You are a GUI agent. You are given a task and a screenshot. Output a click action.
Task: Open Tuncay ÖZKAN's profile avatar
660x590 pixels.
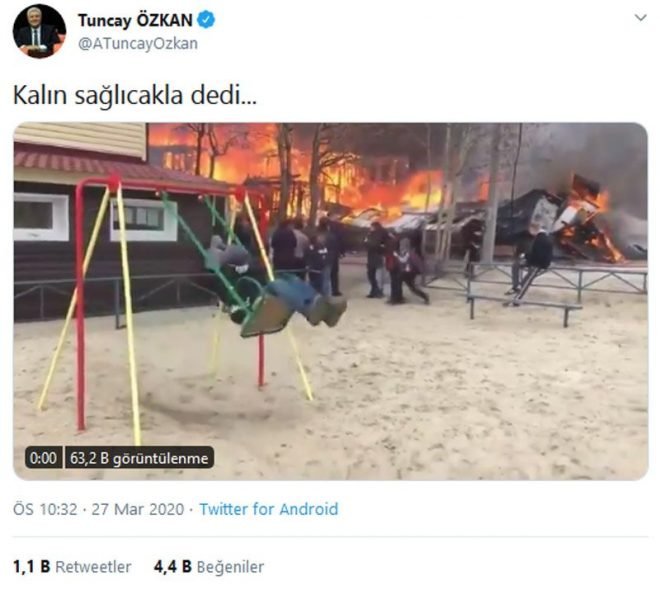pos(39,31)
